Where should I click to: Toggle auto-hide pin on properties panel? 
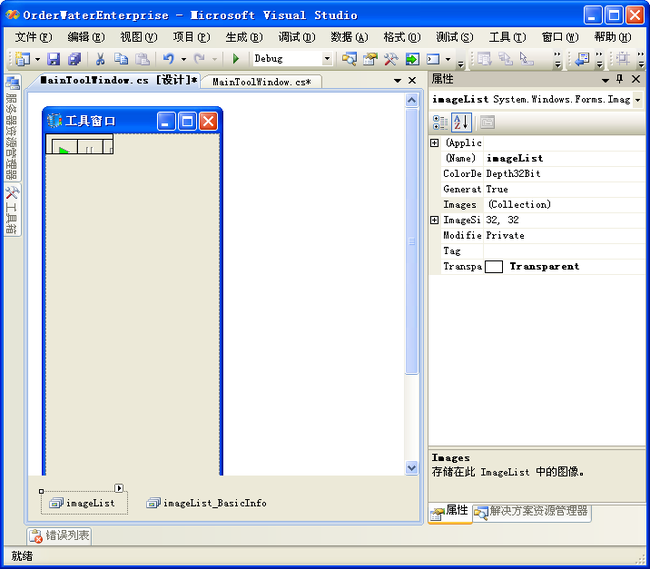(x=620, y=79)
